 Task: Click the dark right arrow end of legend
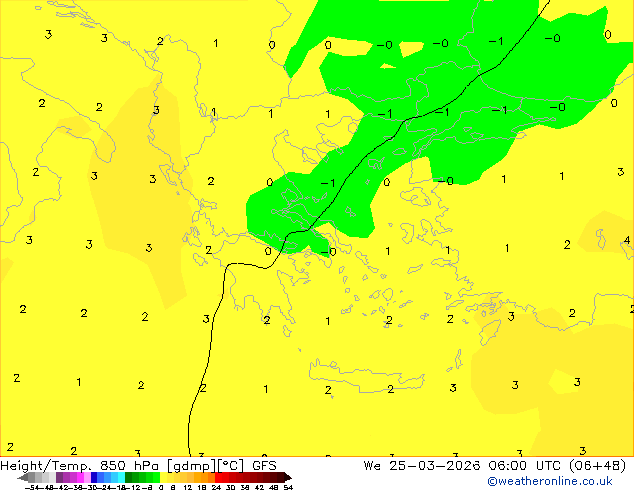point(288,478)
